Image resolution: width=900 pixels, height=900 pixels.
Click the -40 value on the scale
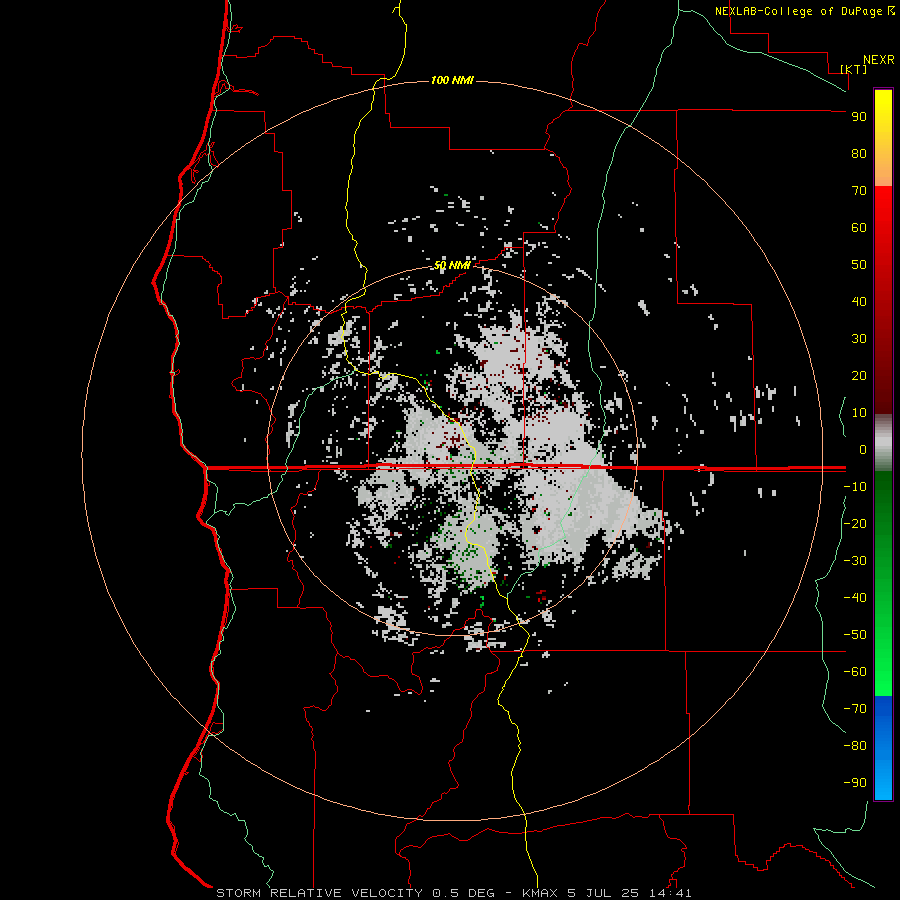click(x=855, y=598)
